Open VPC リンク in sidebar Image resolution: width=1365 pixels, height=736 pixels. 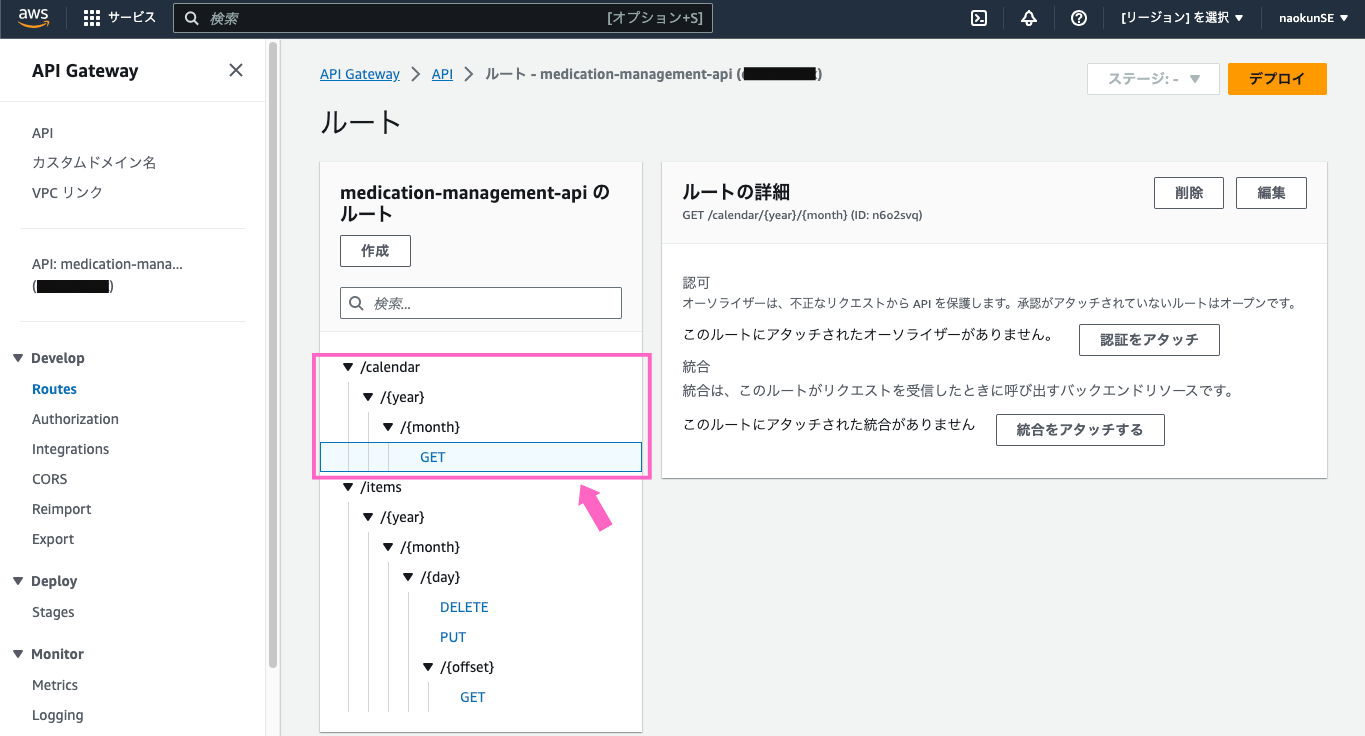pyautogui.click(x=67, y=192)
